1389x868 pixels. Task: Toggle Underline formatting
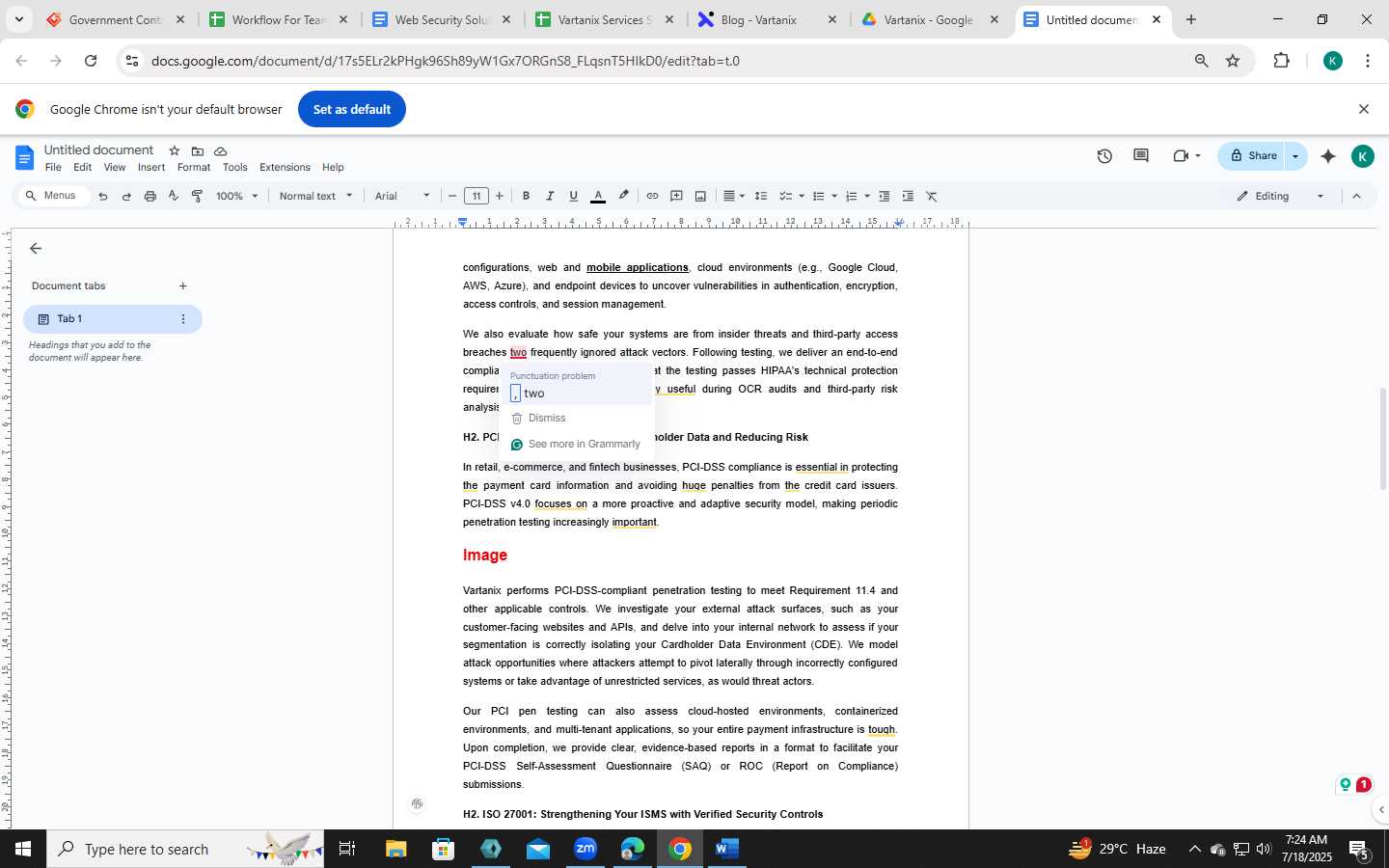pyautogui.click(x=573, y=196)
